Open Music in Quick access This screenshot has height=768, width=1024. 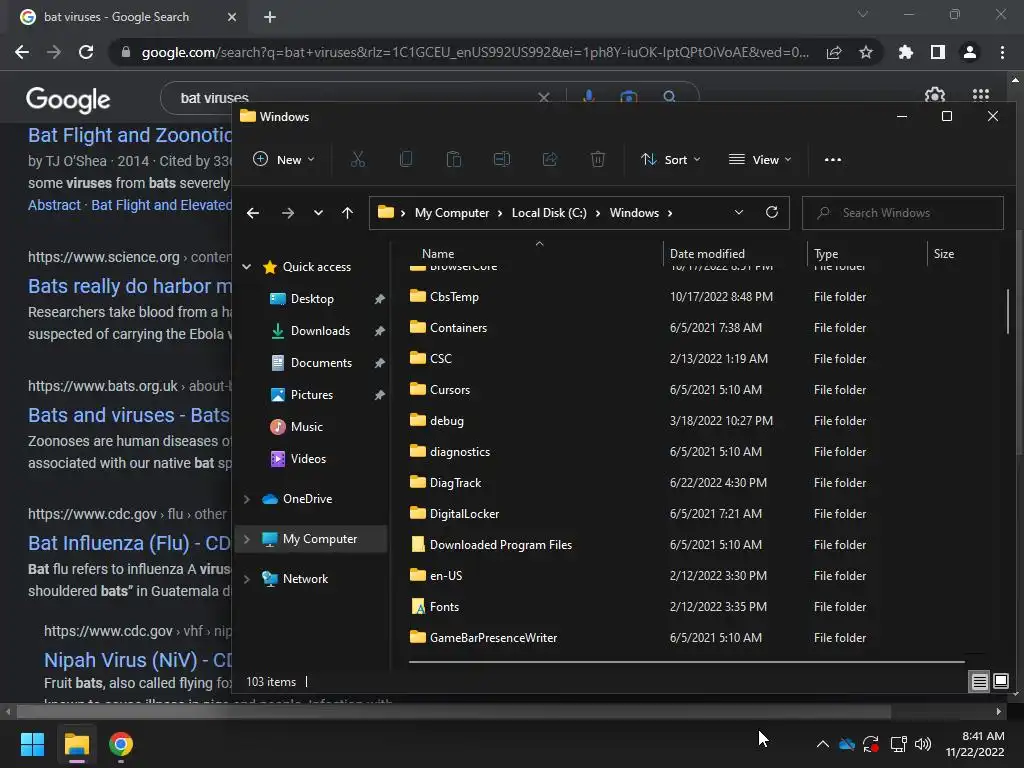click(x=306, y=426)
